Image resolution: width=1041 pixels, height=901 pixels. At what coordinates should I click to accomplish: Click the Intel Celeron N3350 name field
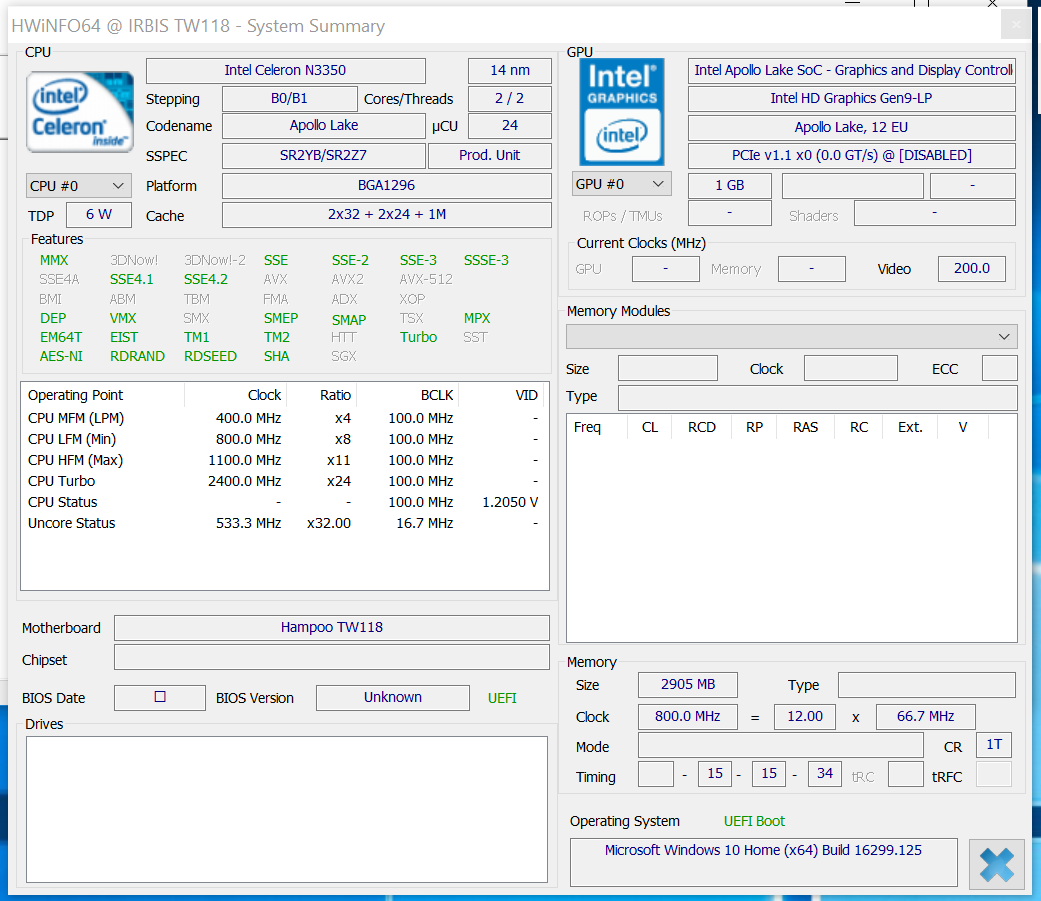(x=285, y=70)
